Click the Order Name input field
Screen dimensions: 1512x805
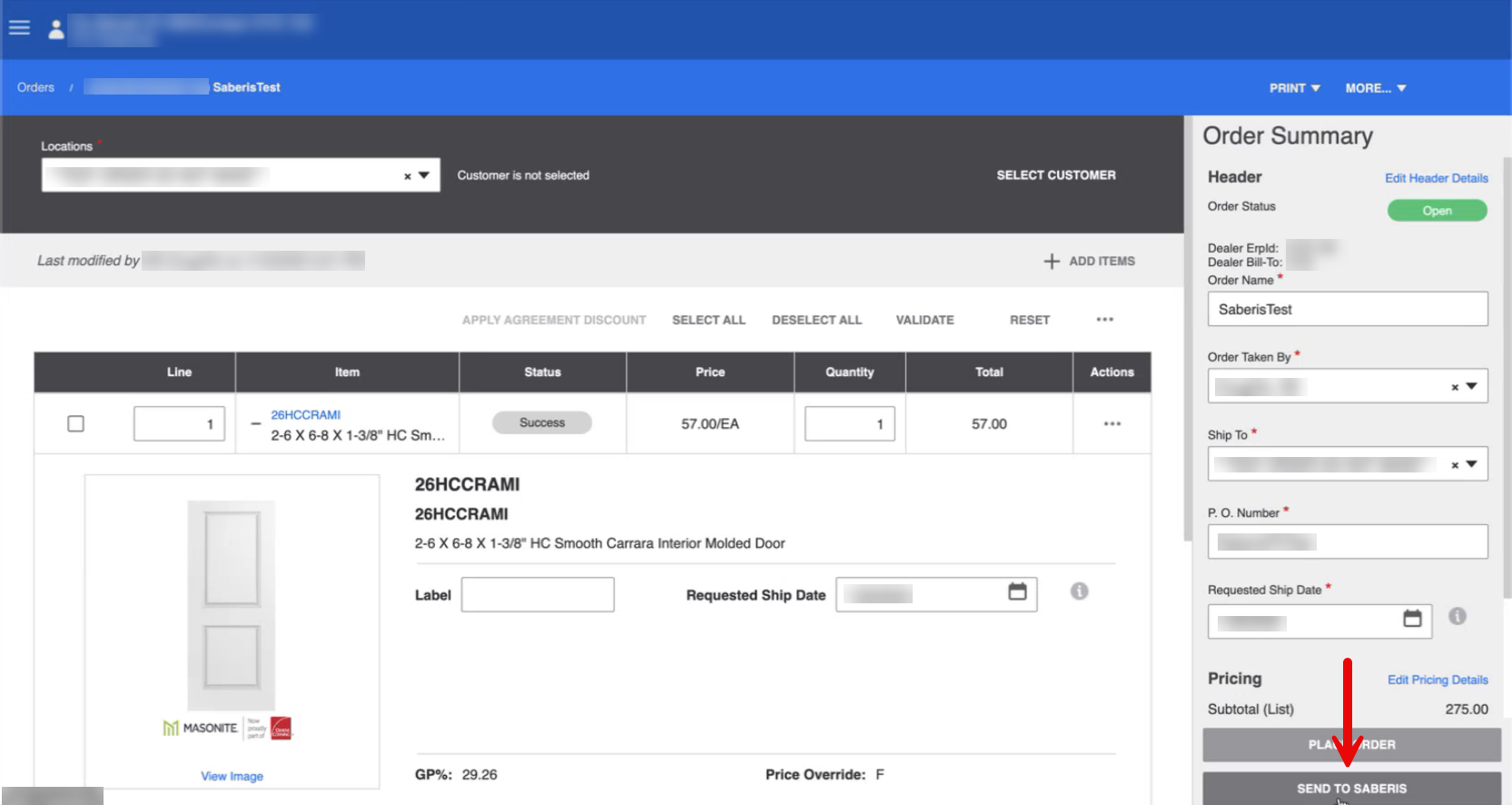click(x=1347, y=310)
